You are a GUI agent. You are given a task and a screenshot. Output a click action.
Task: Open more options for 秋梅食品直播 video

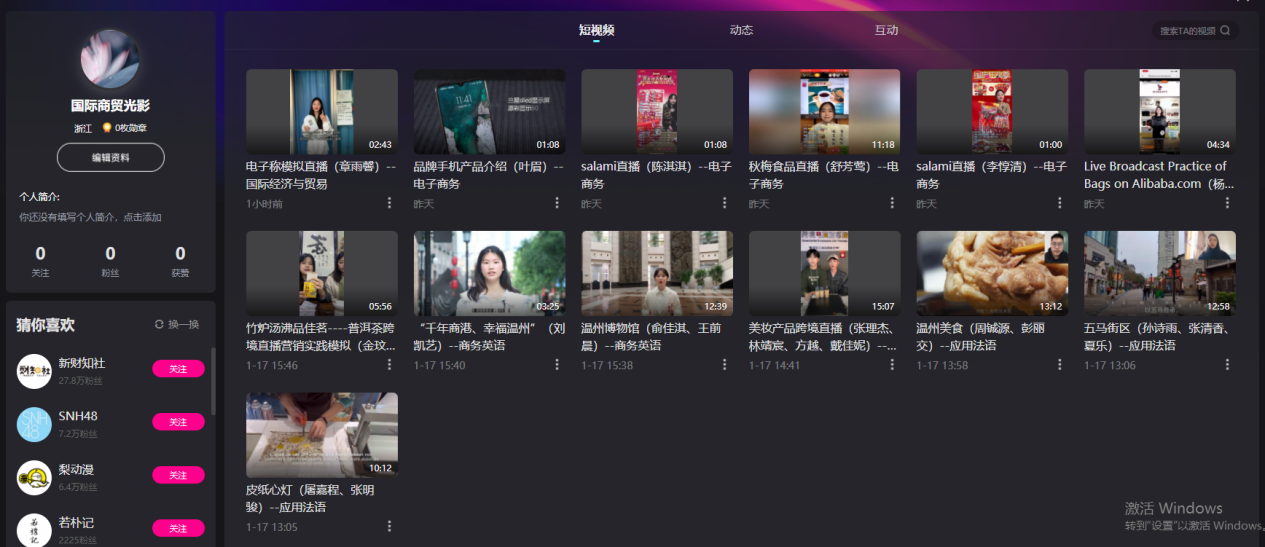coord(892,203)
